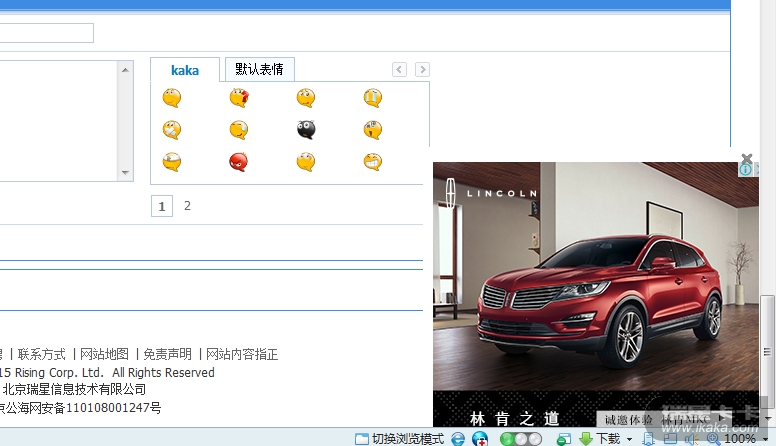Viewport: 776px width, 446px height.
Task: Pick the black shocked-face emoticon
Action: (306, 130)
